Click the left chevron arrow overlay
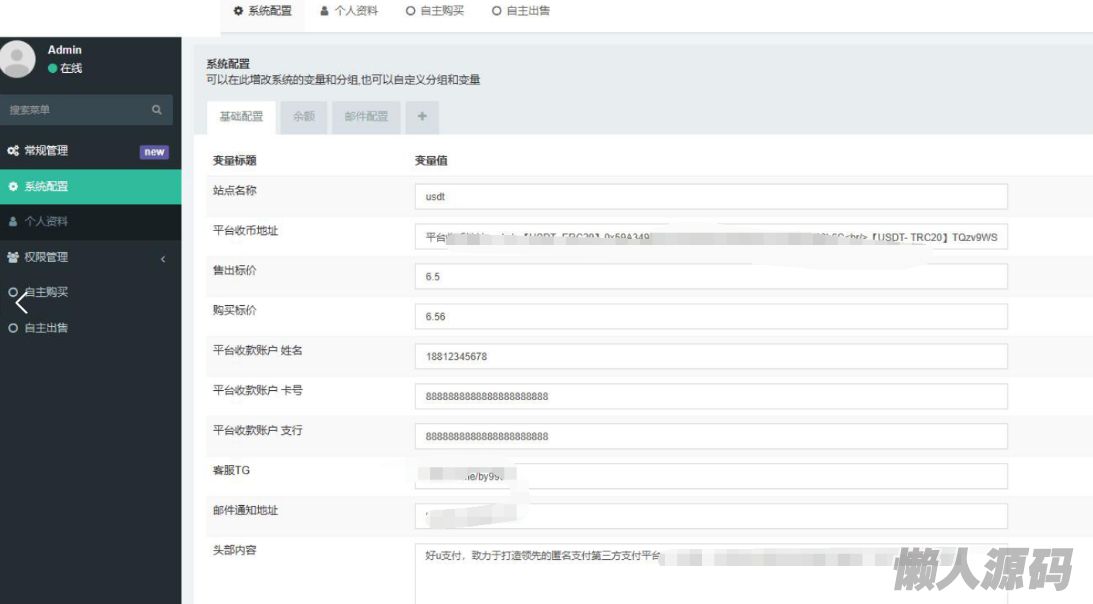 21,301
